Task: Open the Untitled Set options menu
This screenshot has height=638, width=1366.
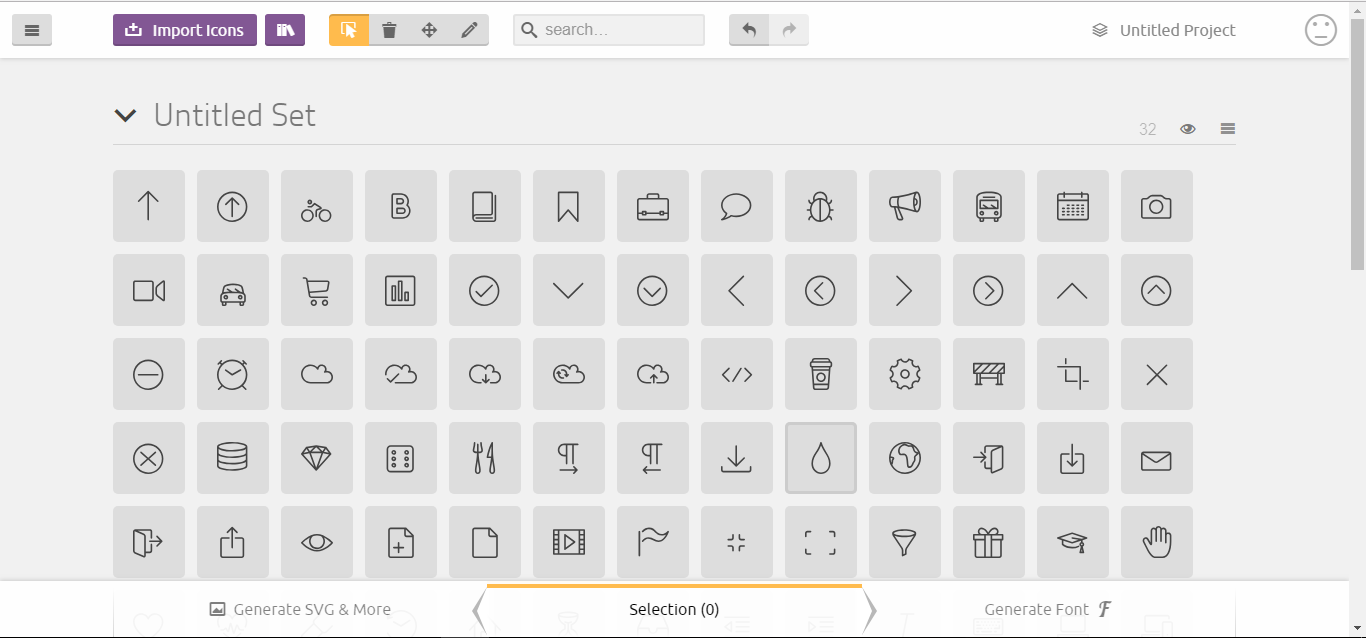Action: pyautogui.click(x=1228, y=129)
